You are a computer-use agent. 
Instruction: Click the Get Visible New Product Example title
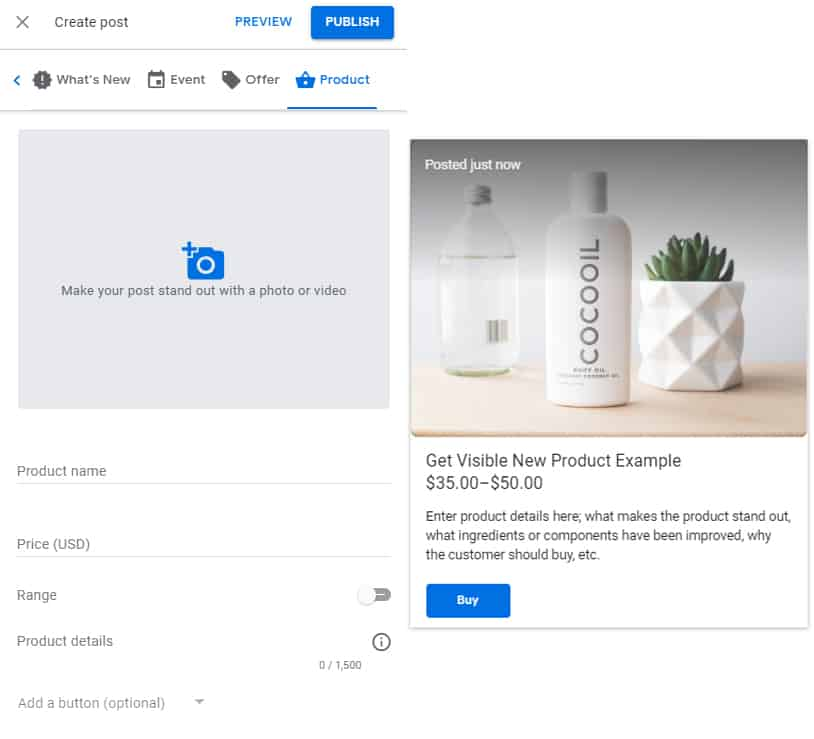(x=553, y=460)
